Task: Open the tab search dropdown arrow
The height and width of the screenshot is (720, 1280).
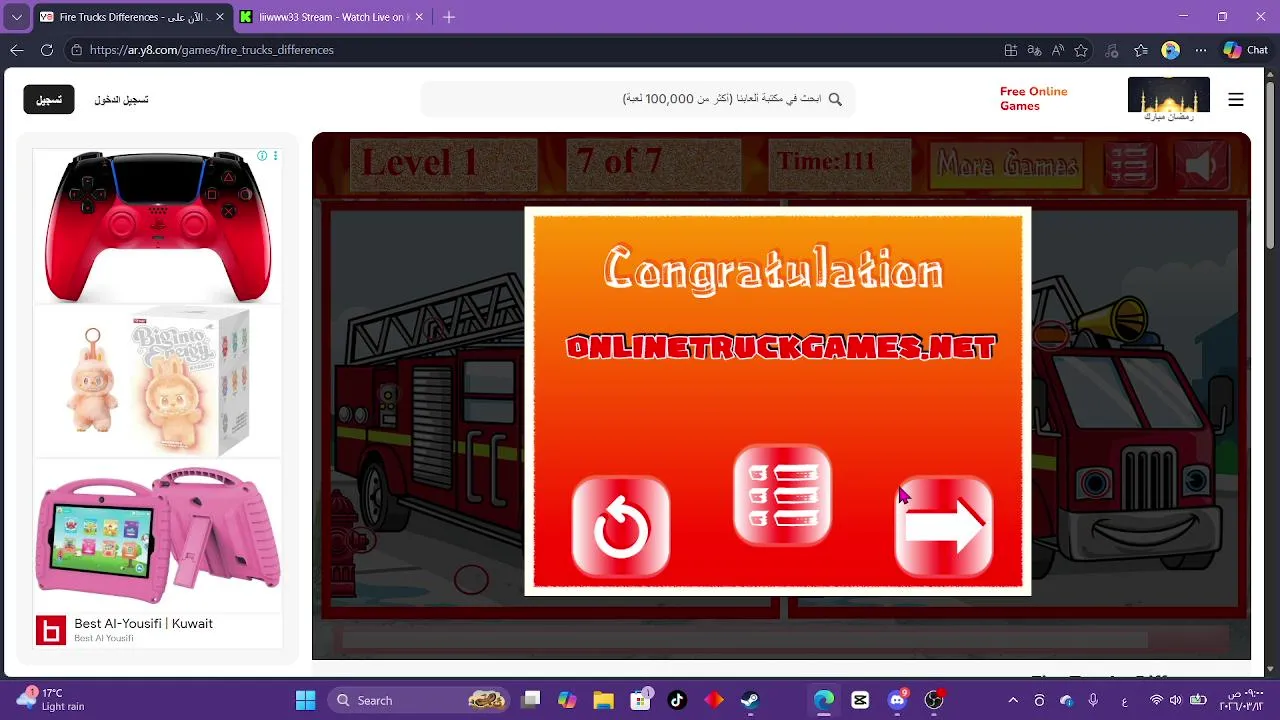Action: (16, 17)
